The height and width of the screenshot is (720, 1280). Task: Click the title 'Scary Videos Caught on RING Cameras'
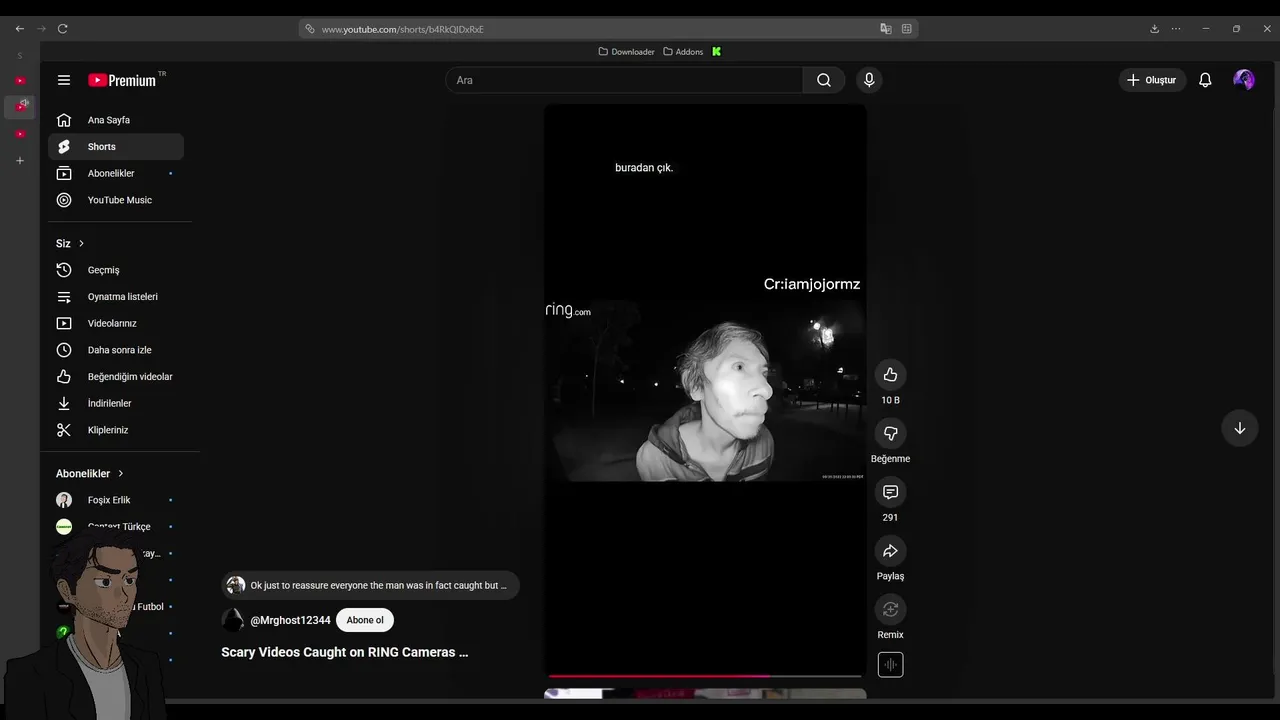(x=345, y=652)
